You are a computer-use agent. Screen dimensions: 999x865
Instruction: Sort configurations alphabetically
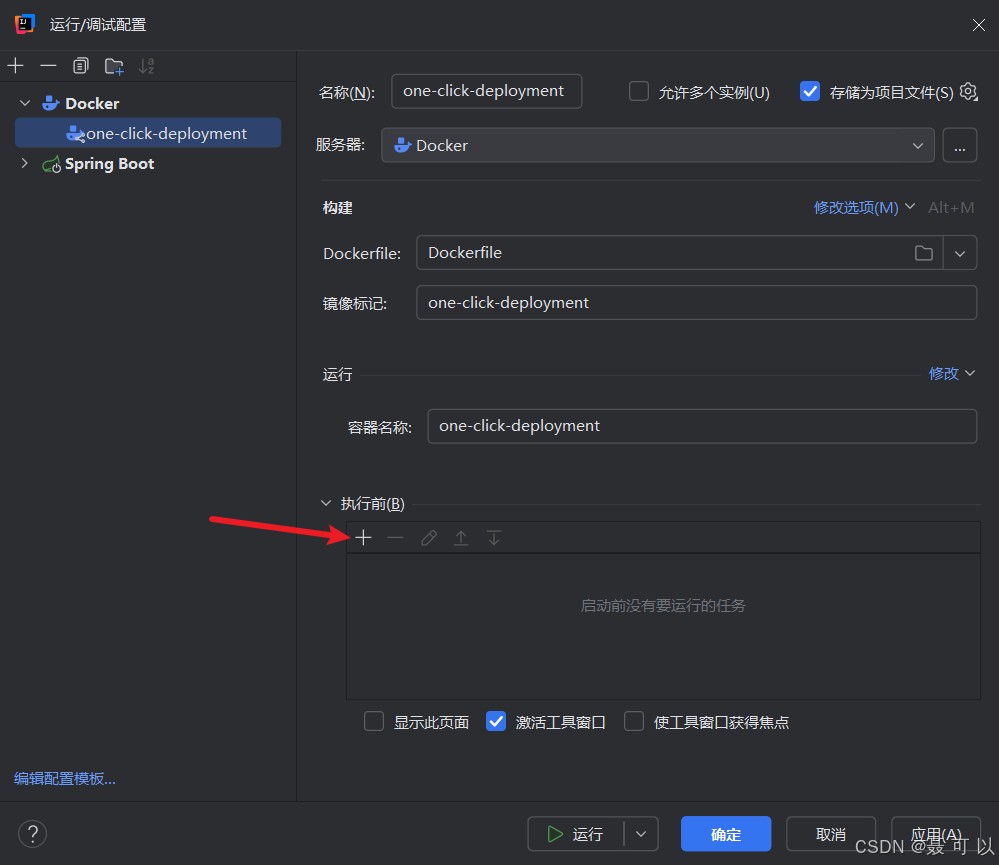147,66
